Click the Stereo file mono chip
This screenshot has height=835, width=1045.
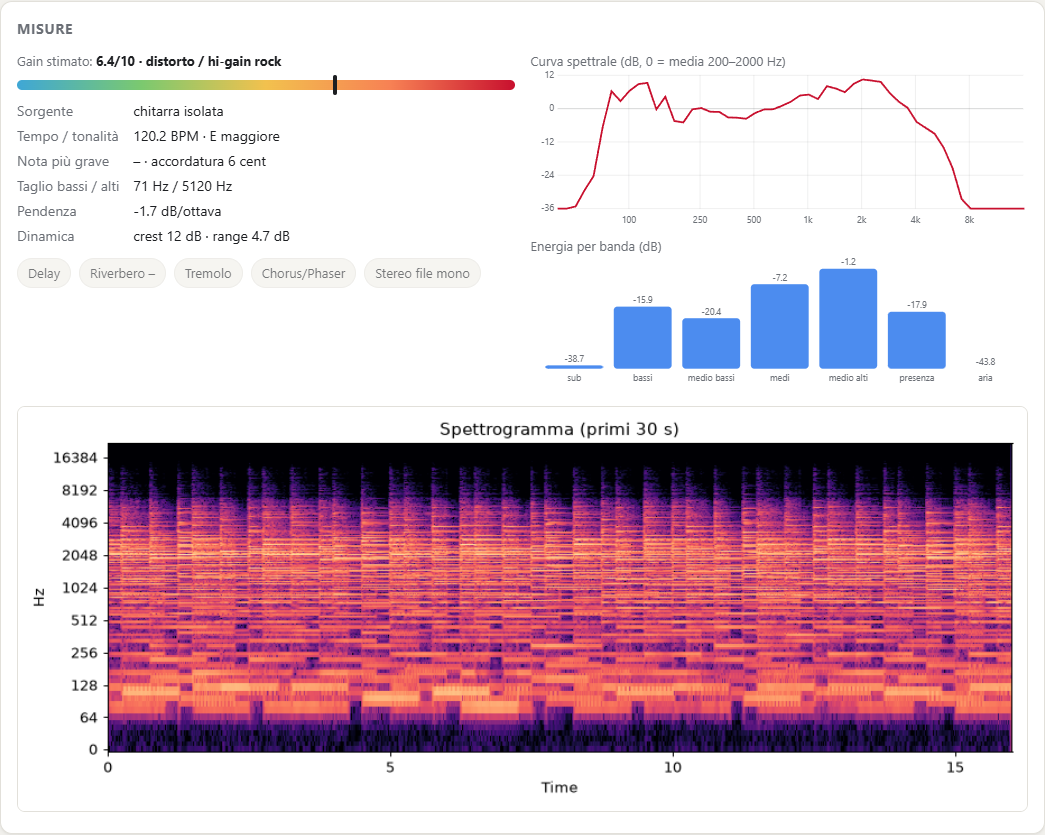(422, 273)
